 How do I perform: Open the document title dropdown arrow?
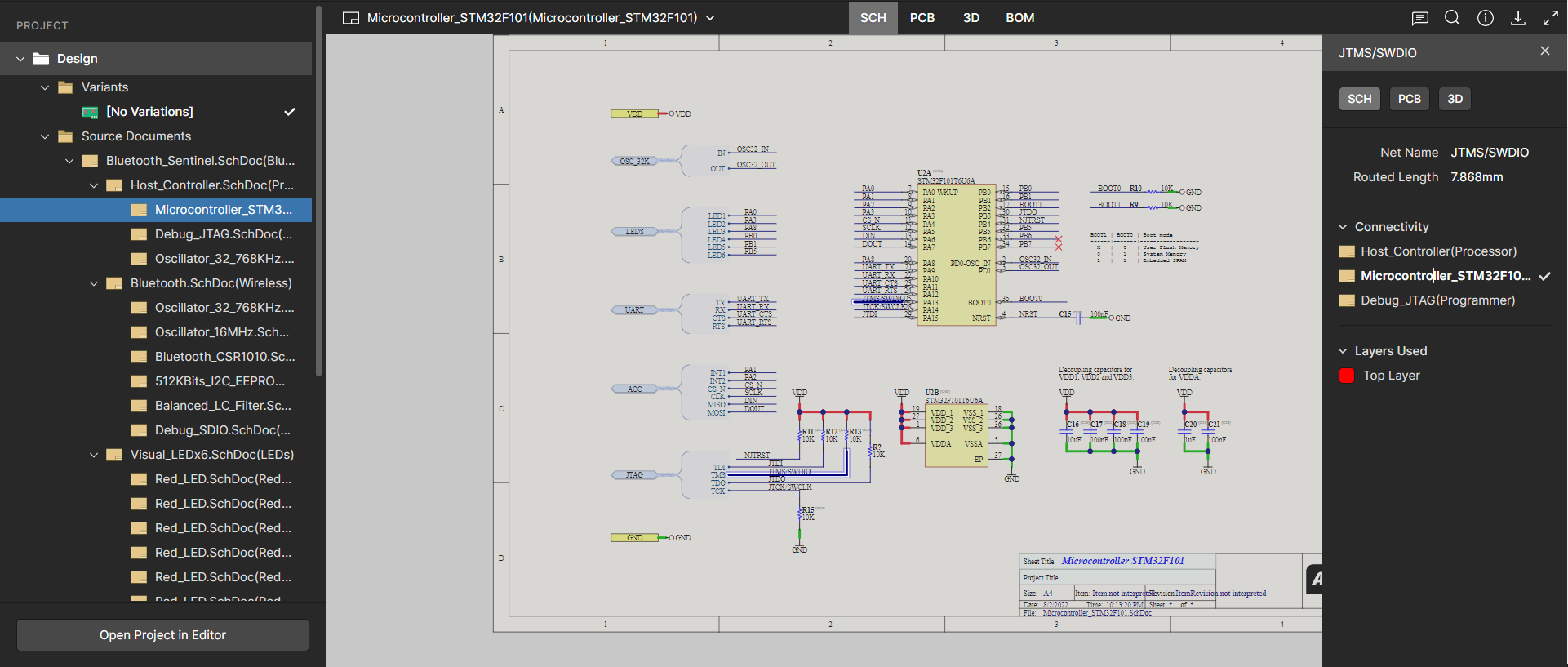coord(710,18)
